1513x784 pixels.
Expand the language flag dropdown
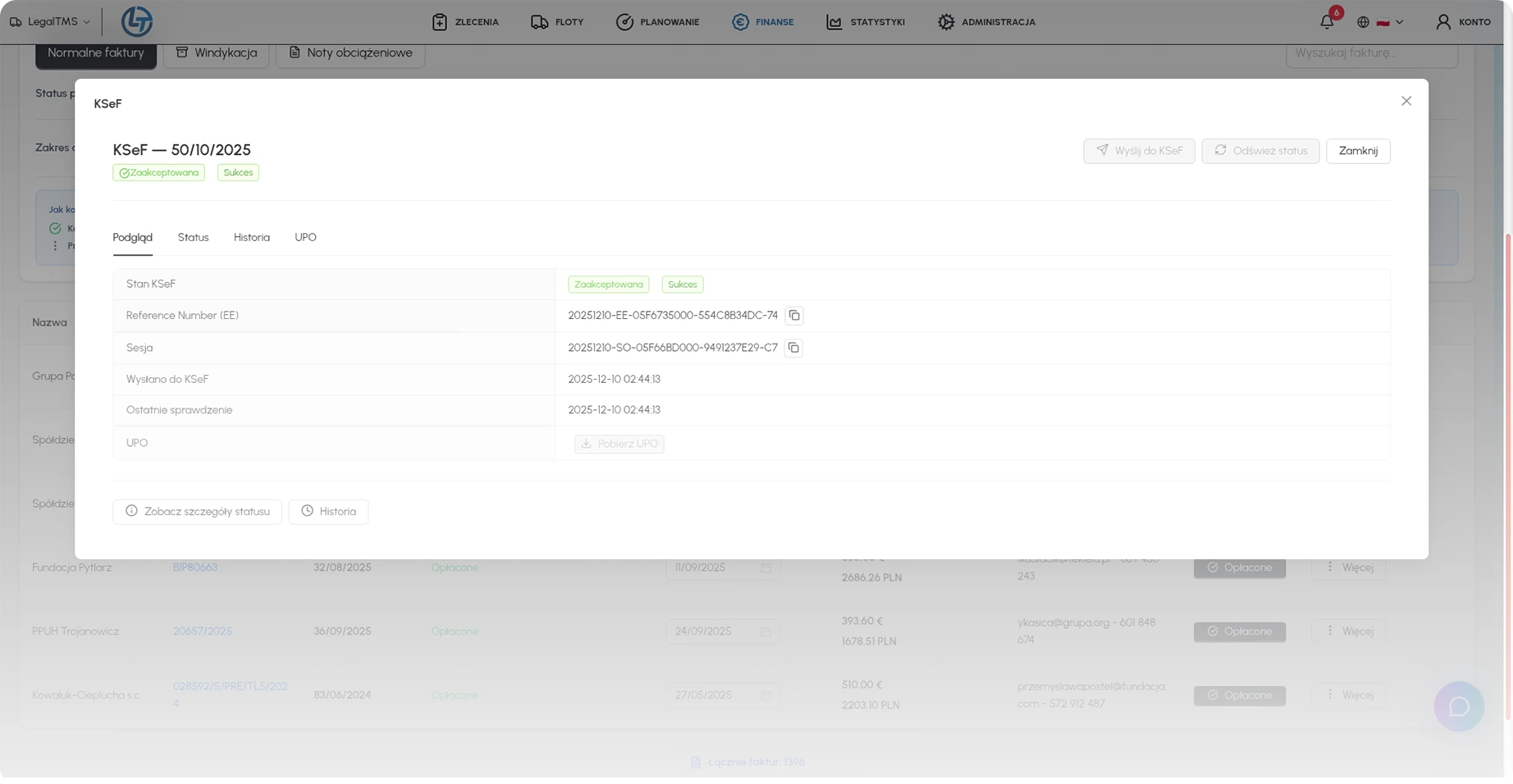(1389, 22)
